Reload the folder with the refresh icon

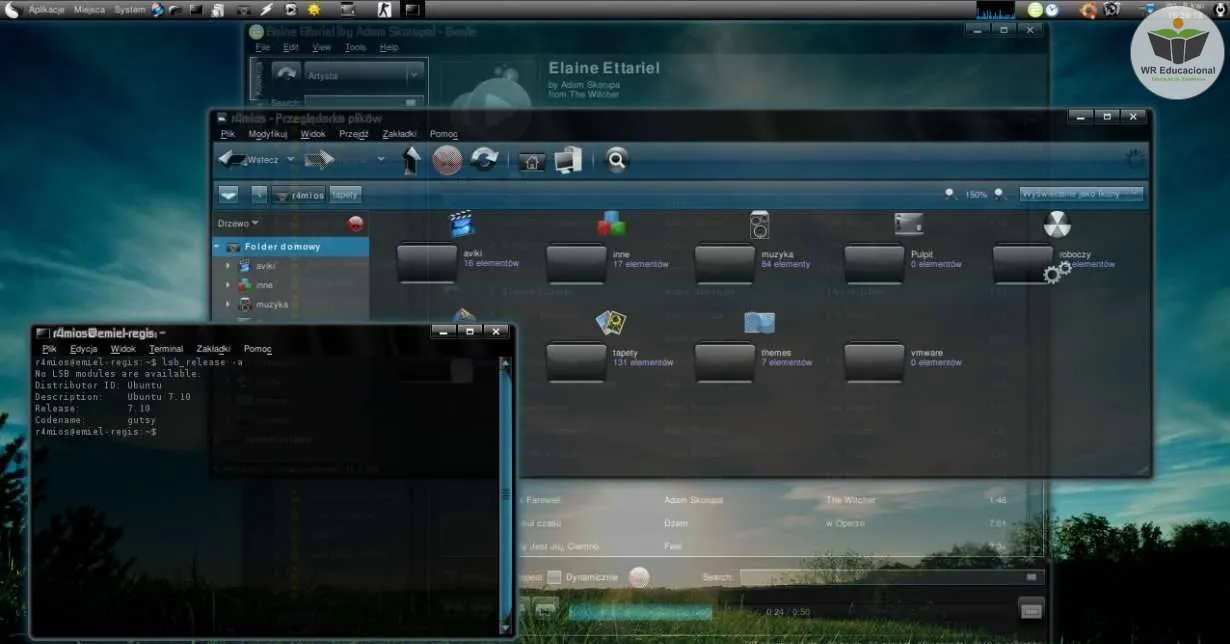[484, 160]
